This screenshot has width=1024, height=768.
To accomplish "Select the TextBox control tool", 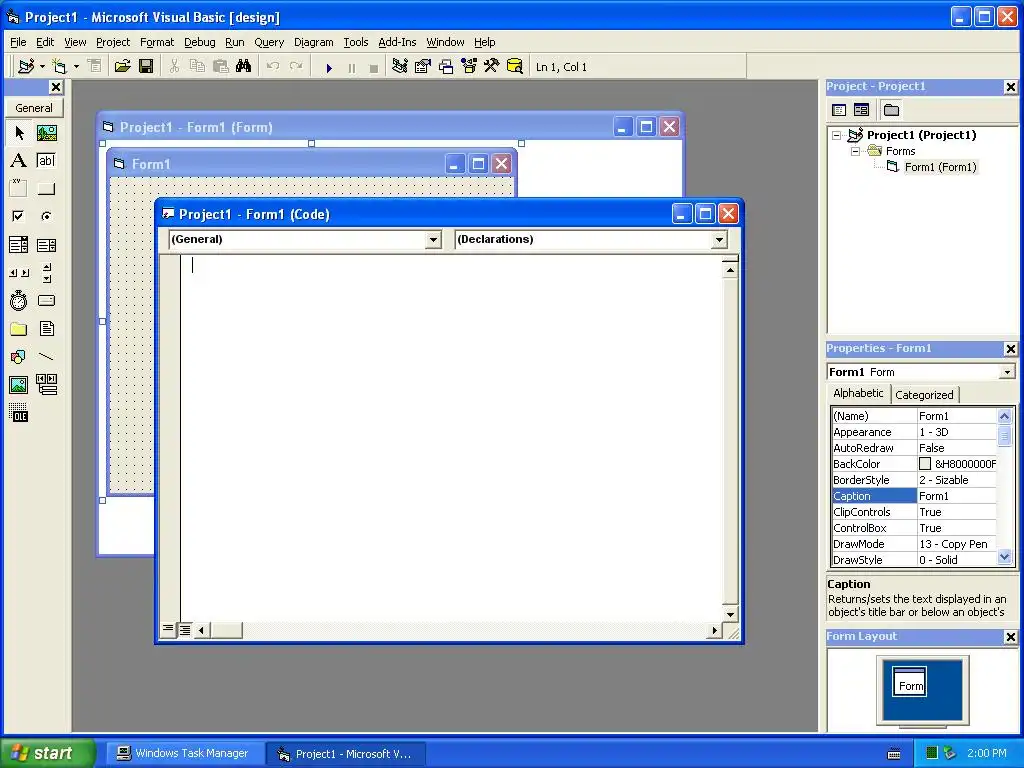I will [46, 161].
